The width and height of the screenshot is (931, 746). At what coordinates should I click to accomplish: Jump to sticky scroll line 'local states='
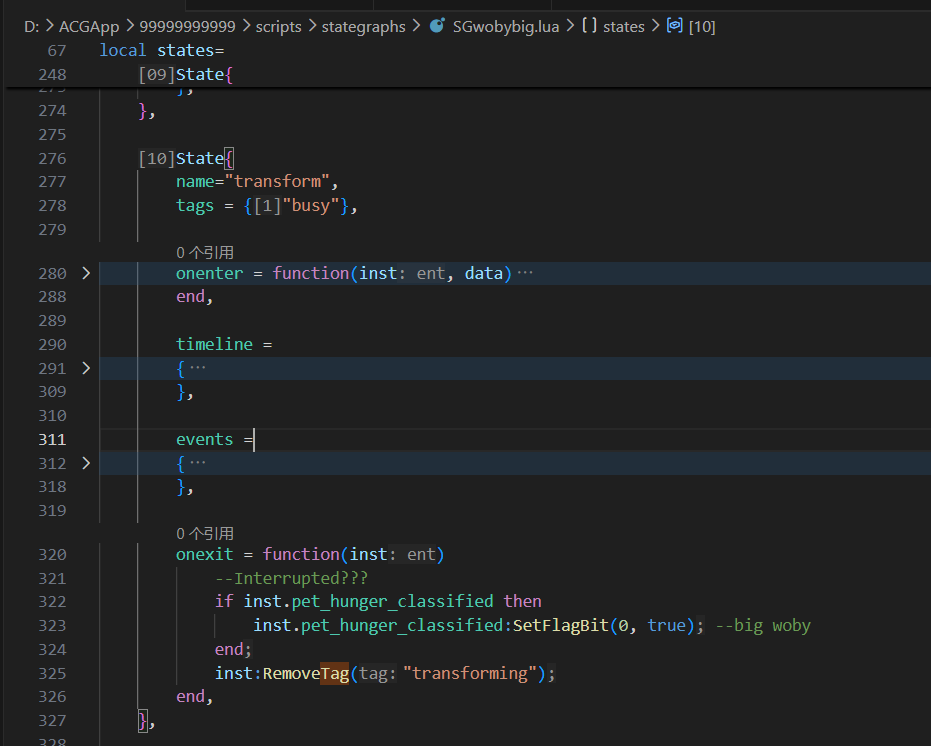(162, 50)
